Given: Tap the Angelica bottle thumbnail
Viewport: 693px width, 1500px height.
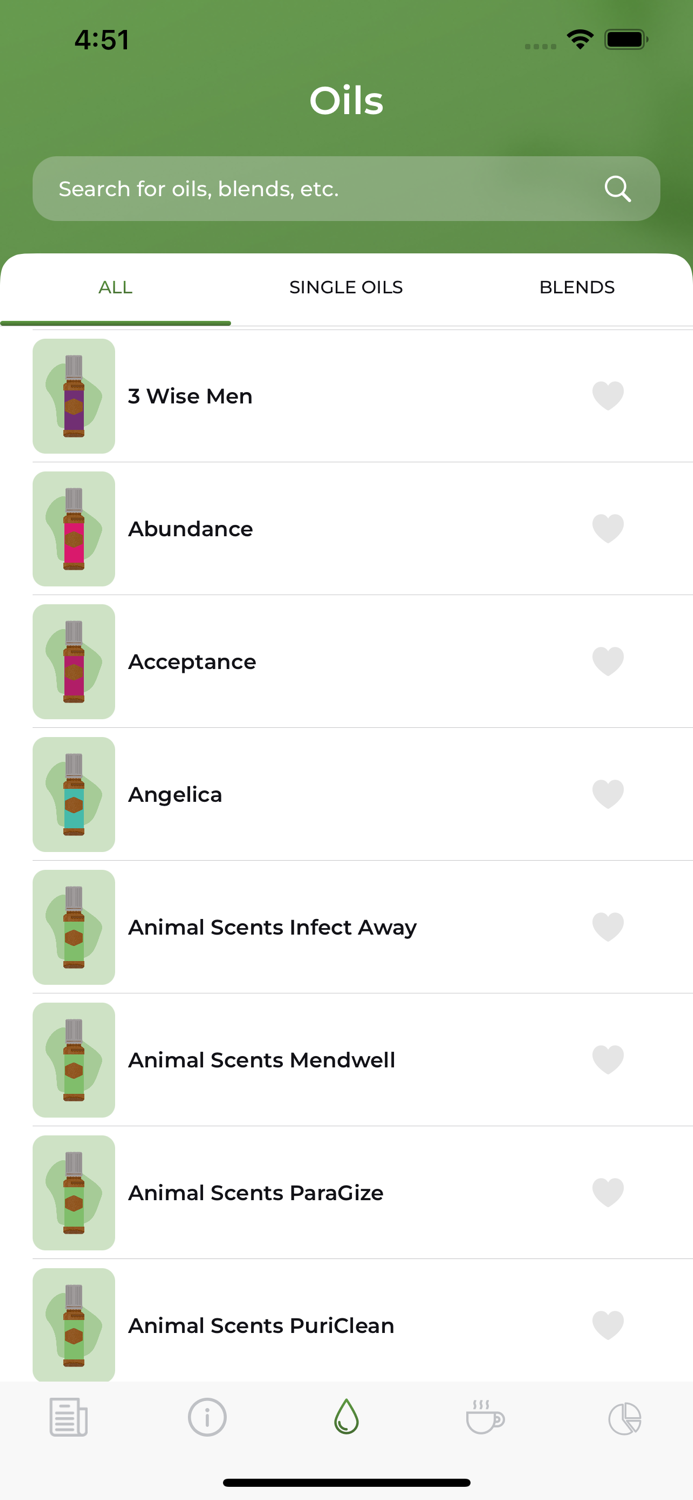Looking at the screenshot, I should pos(73,794).
